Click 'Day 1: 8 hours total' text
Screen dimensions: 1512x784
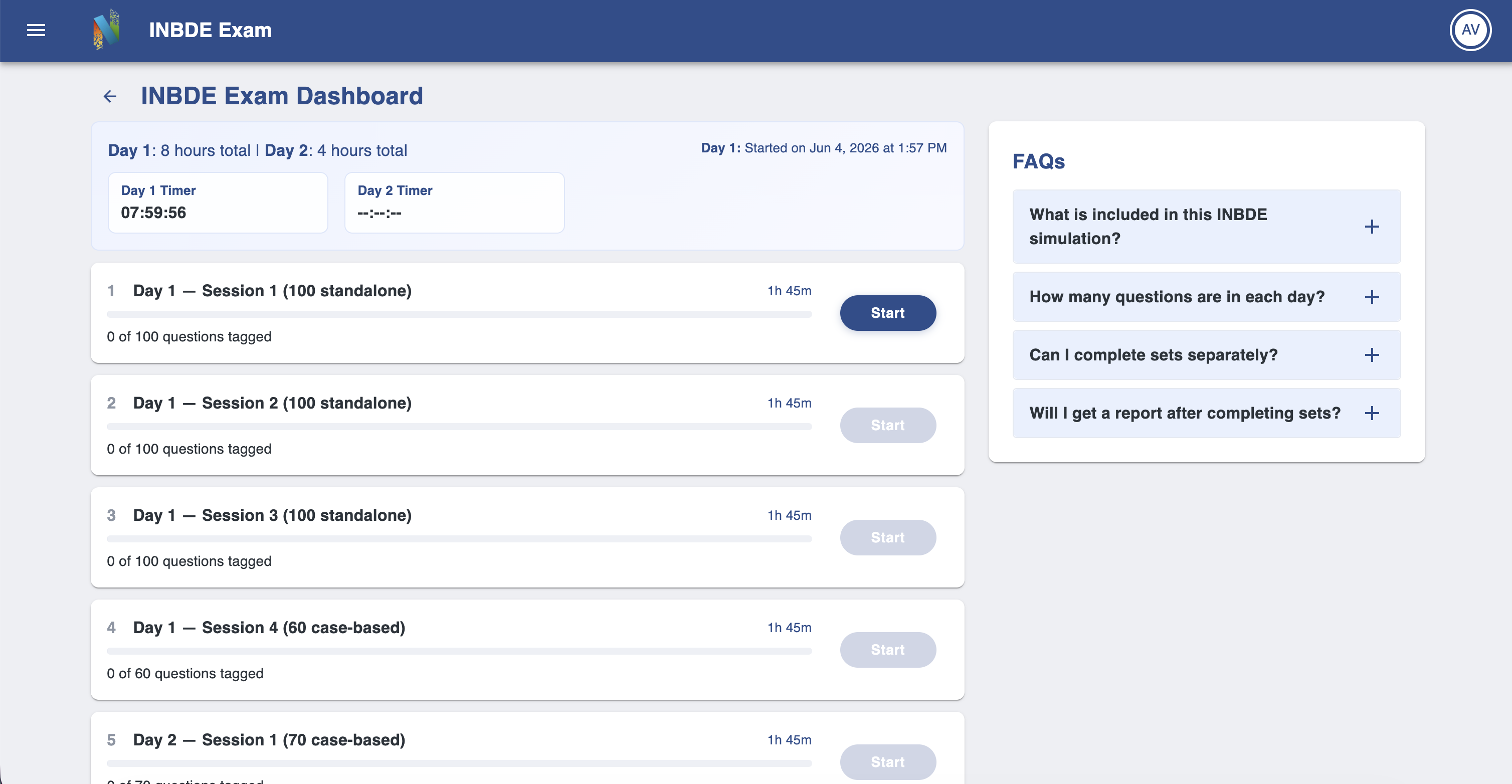(179, 151)
